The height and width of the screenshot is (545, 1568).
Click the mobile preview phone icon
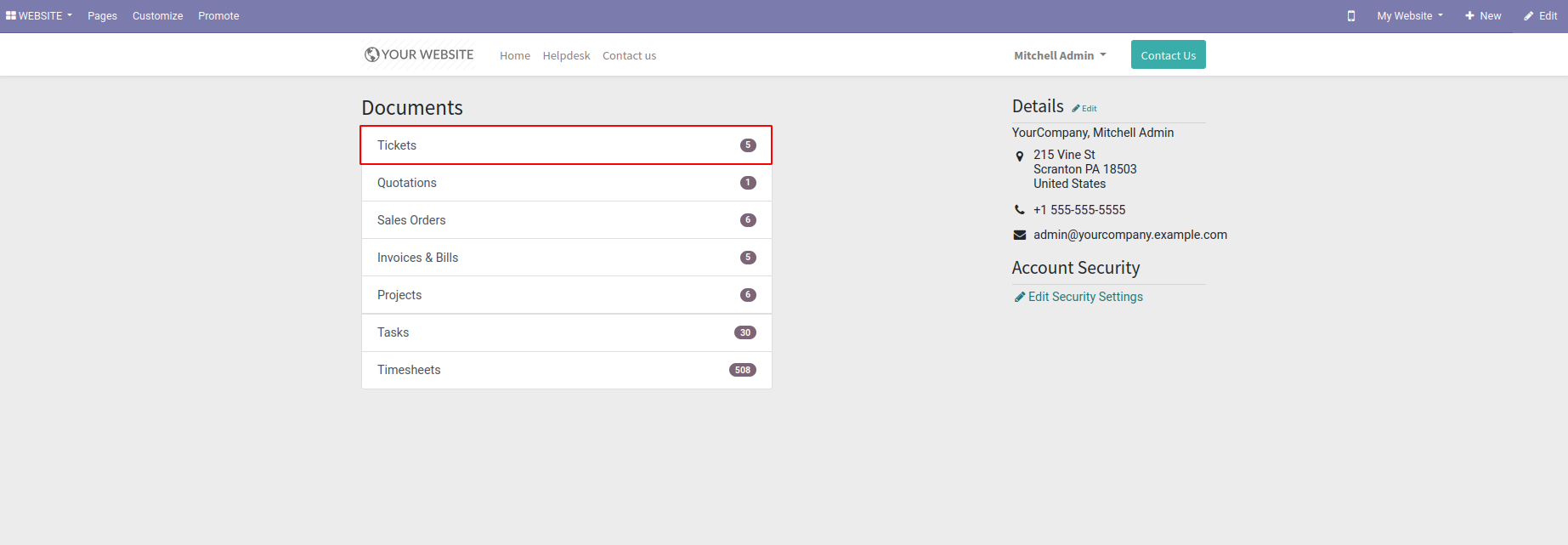pos(1351,16)
